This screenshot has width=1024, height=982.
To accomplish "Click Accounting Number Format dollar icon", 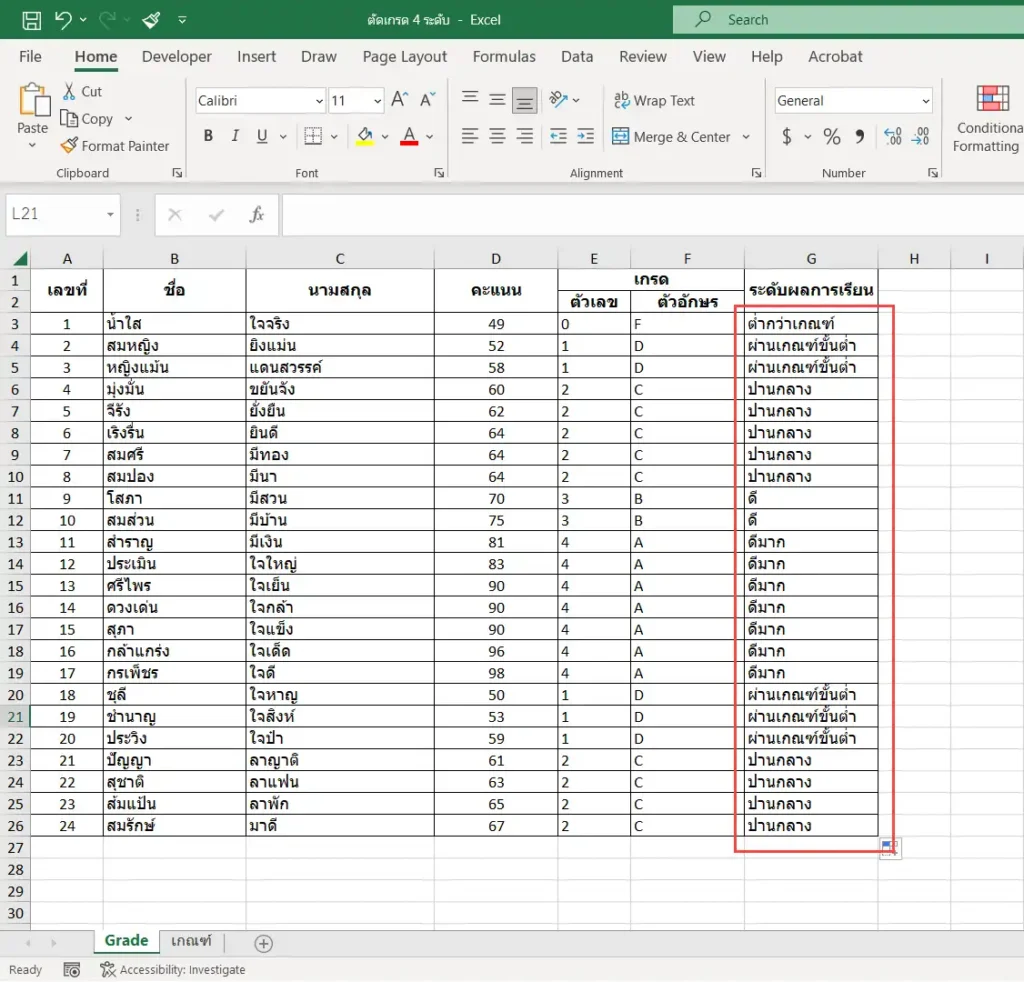I will tap(787, 136).
